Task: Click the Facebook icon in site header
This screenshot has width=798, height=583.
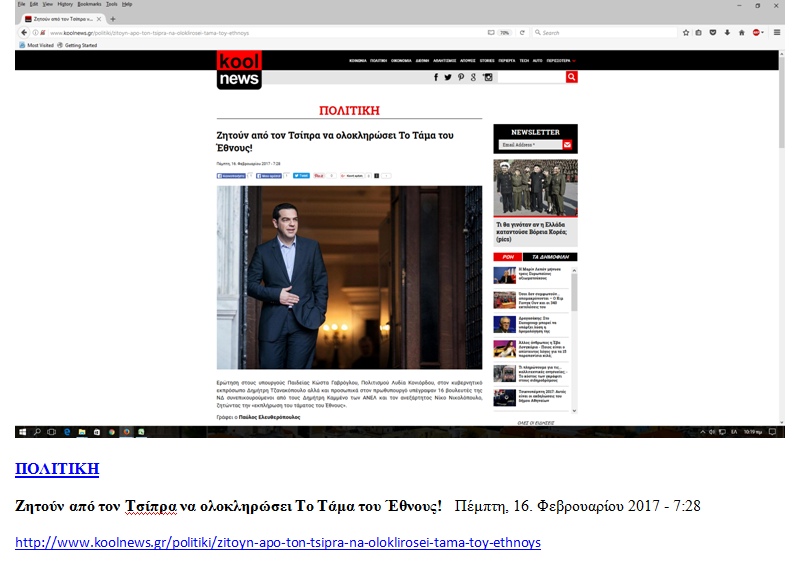Action: [436, 77]
